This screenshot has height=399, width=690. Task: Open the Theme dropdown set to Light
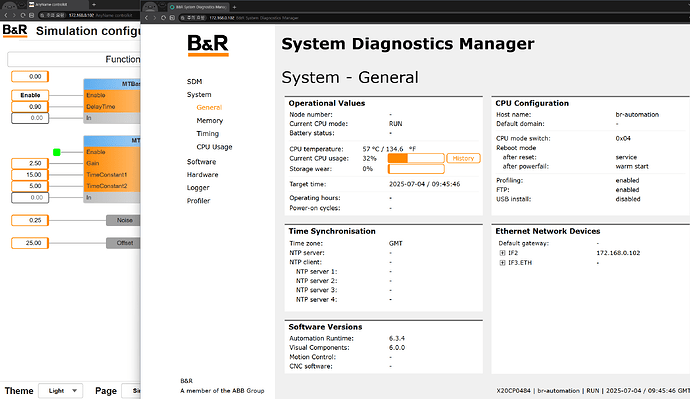(61, 391)
